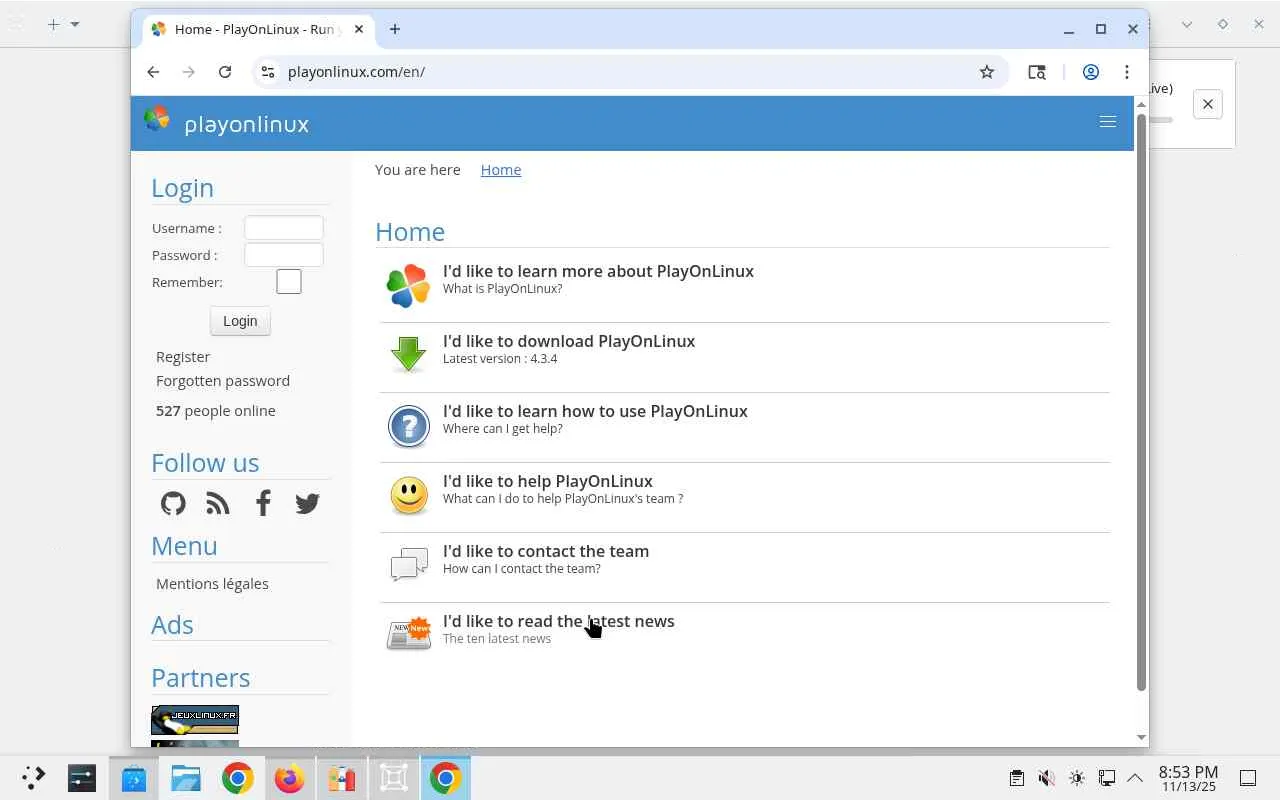Click the muted volume icon in tray
This screenshot has height=800, width=1280.
coord(1046,778)
